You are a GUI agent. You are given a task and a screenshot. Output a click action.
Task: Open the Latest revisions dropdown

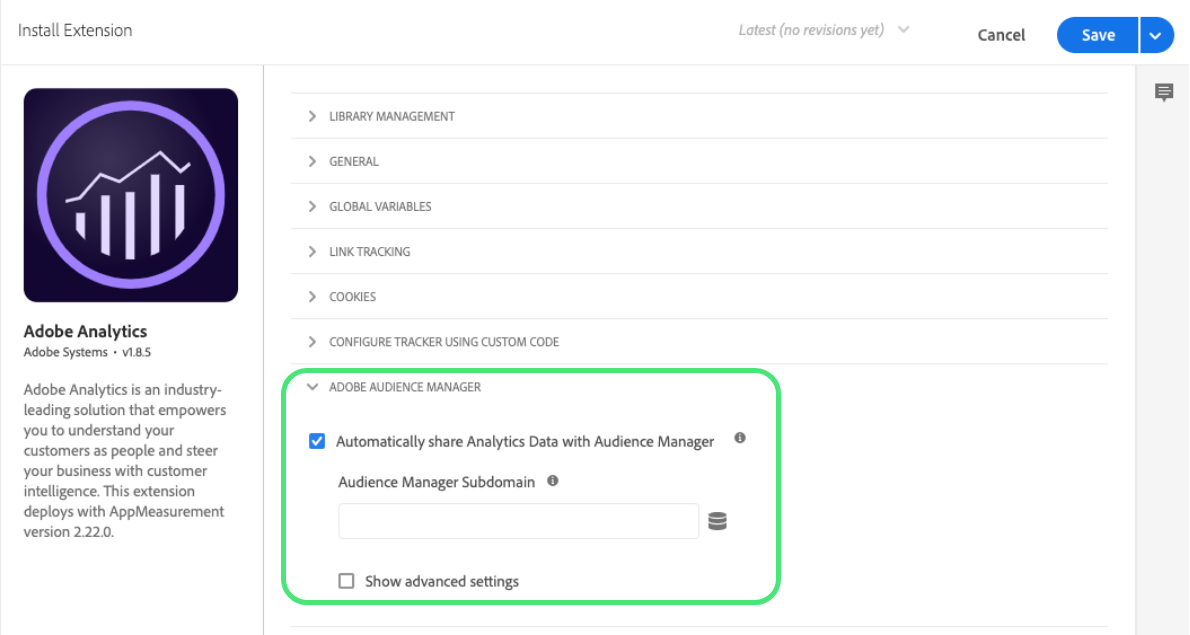pos(824,30)
